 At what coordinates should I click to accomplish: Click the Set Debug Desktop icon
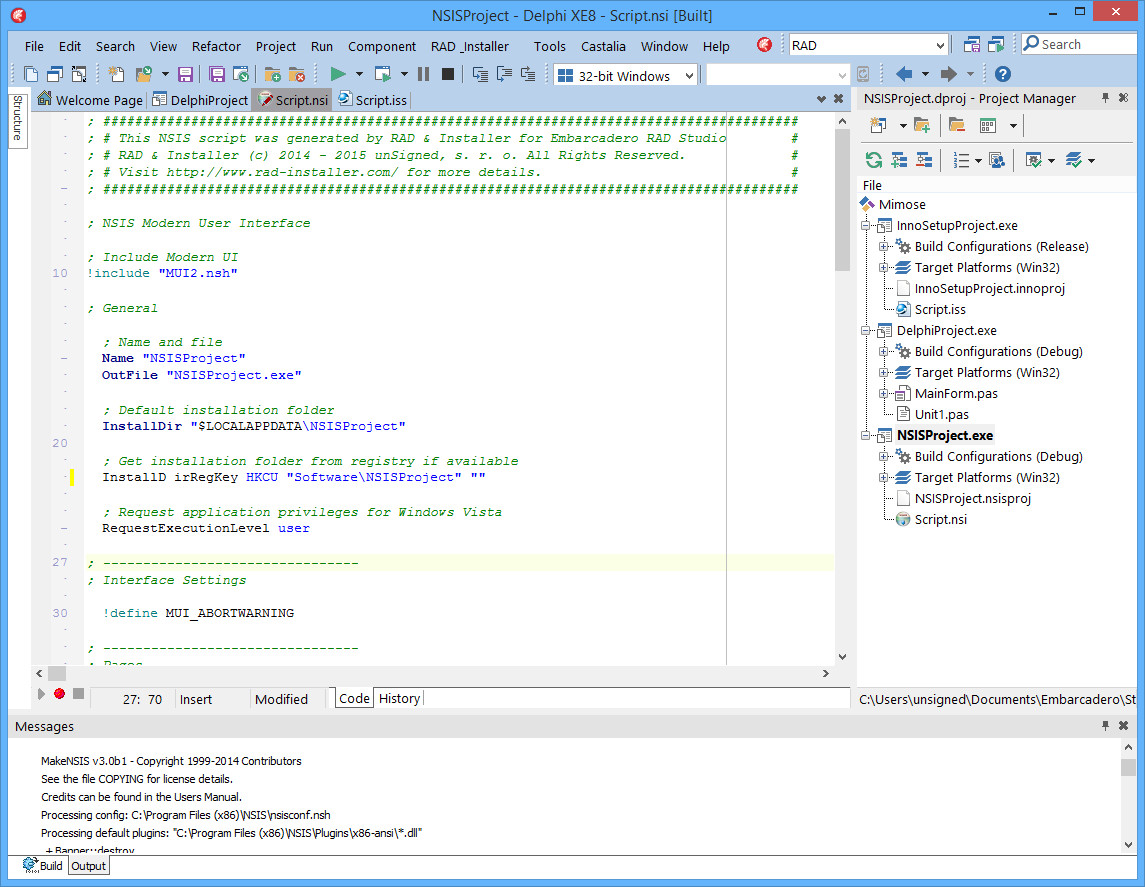996,45
